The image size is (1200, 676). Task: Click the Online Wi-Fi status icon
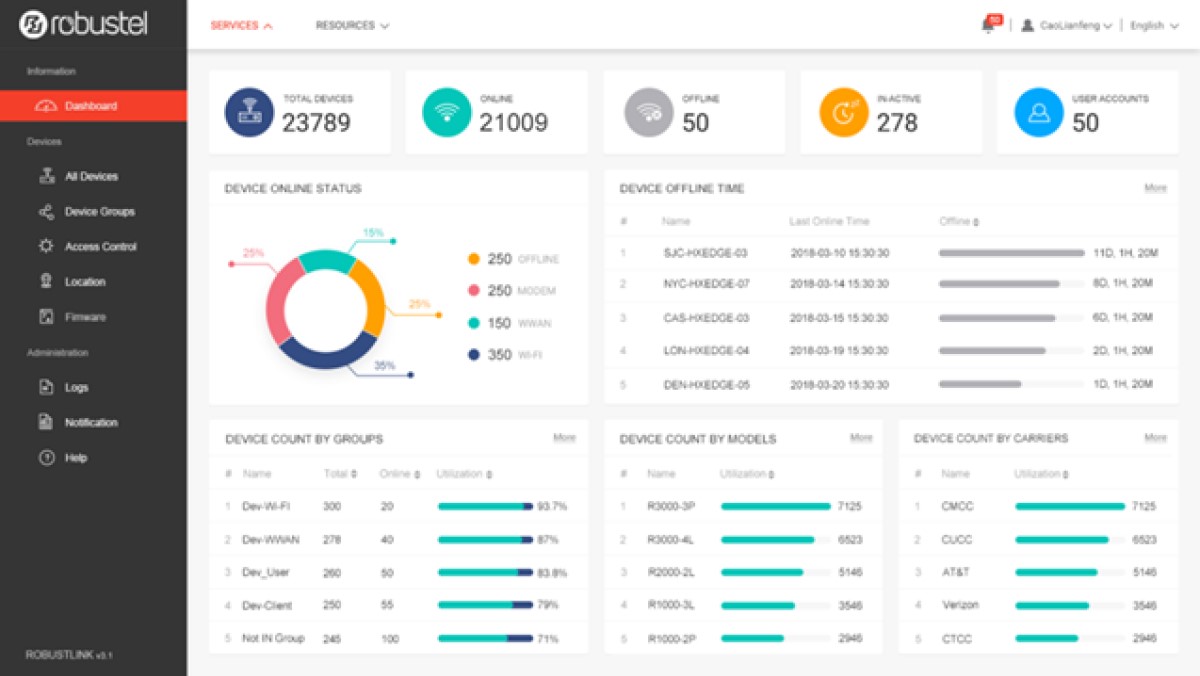coord(447,112)
